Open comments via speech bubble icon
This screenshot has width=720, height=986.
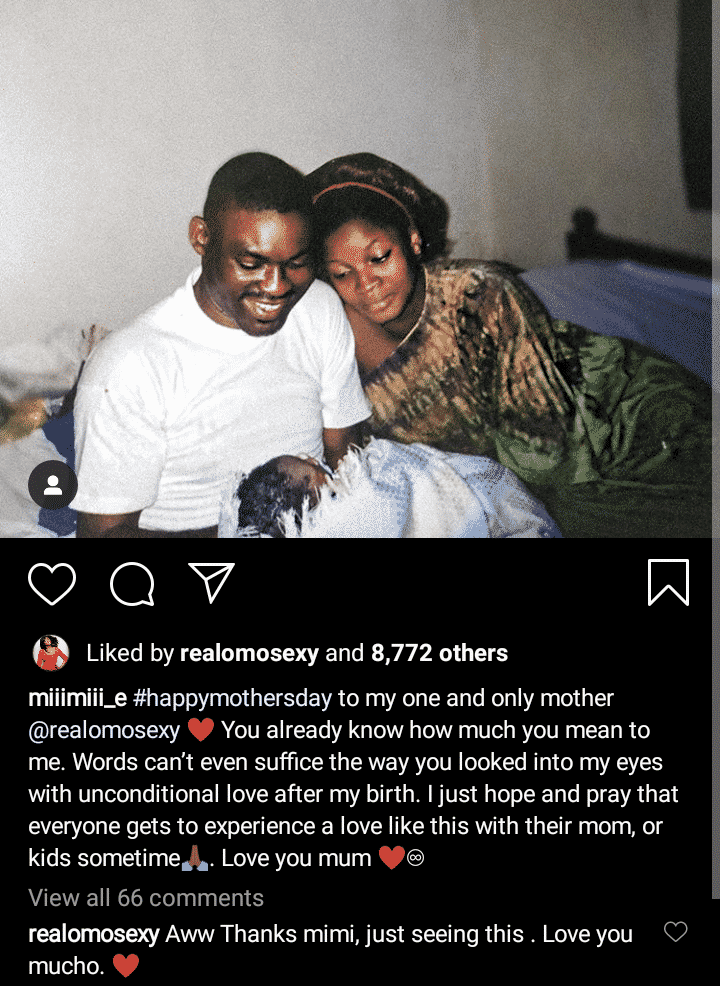pyautogui.click(x=132, y=584)
